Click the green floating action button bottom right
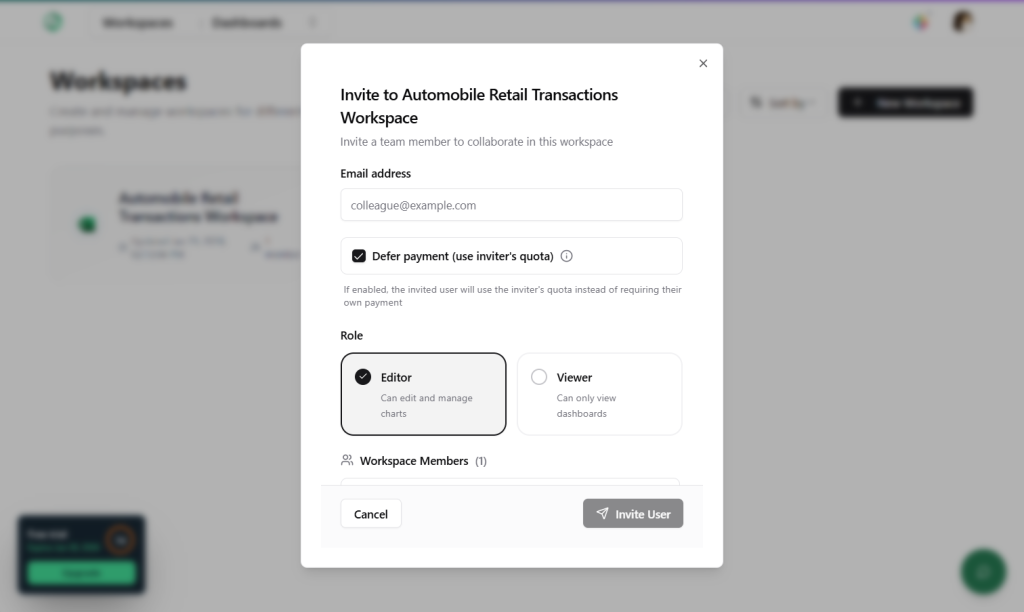The width and height of the screenshot is (1024, 612). click(982, 571)
